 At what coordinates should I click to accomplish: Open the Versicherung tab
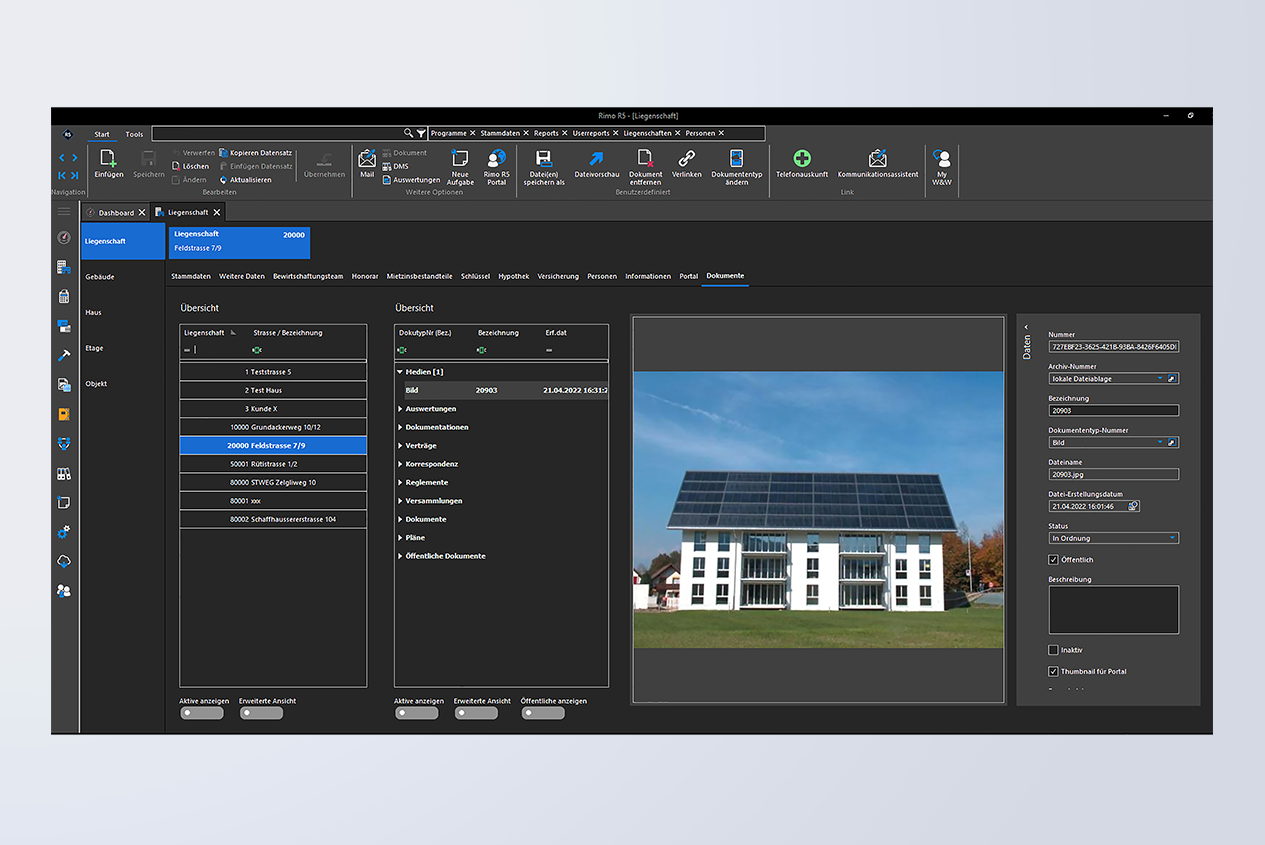coord(558,276)
